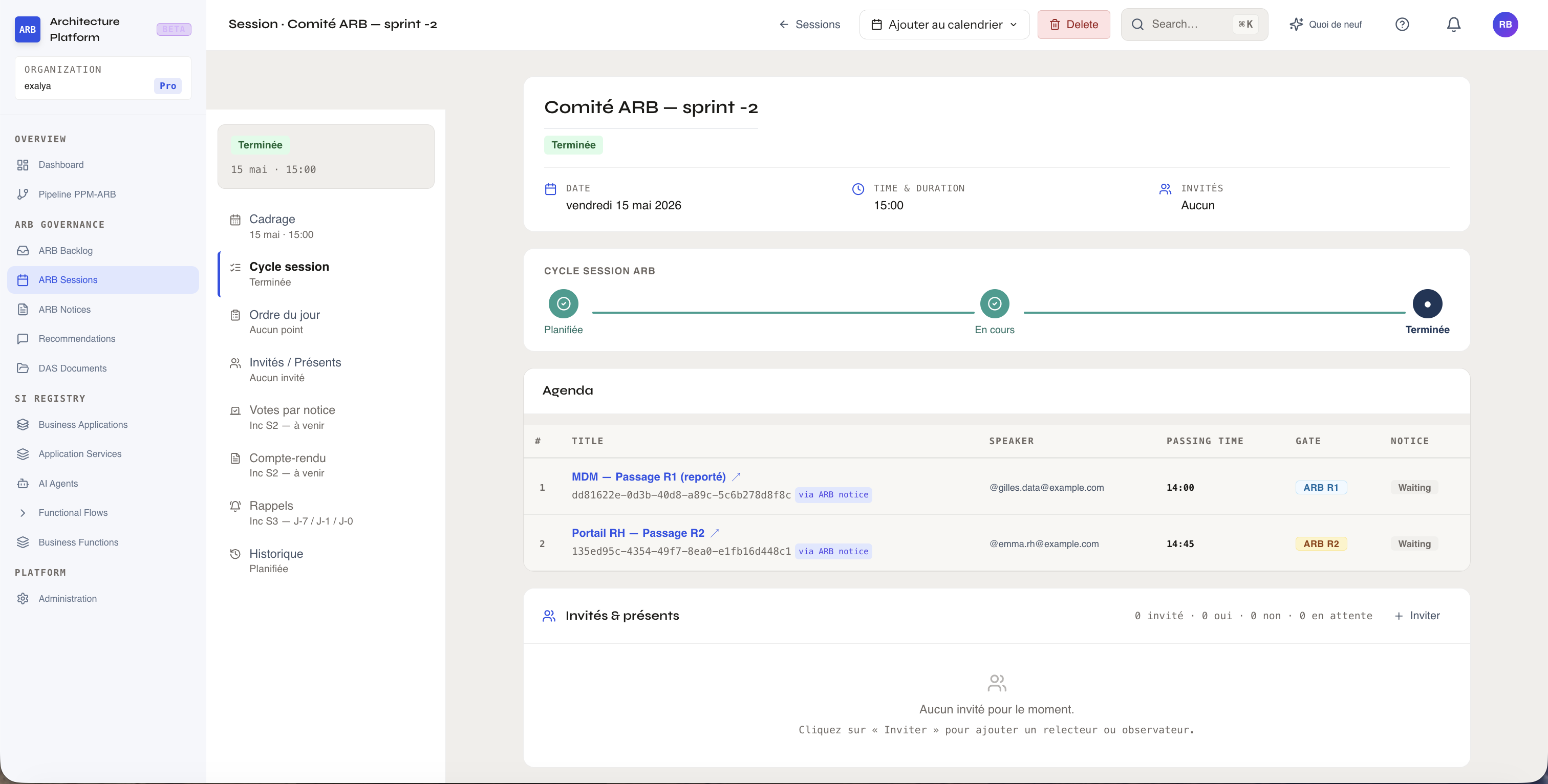Click the Application Services icon
Viewport: 1548px width, 784px height.
coord(23,454)
